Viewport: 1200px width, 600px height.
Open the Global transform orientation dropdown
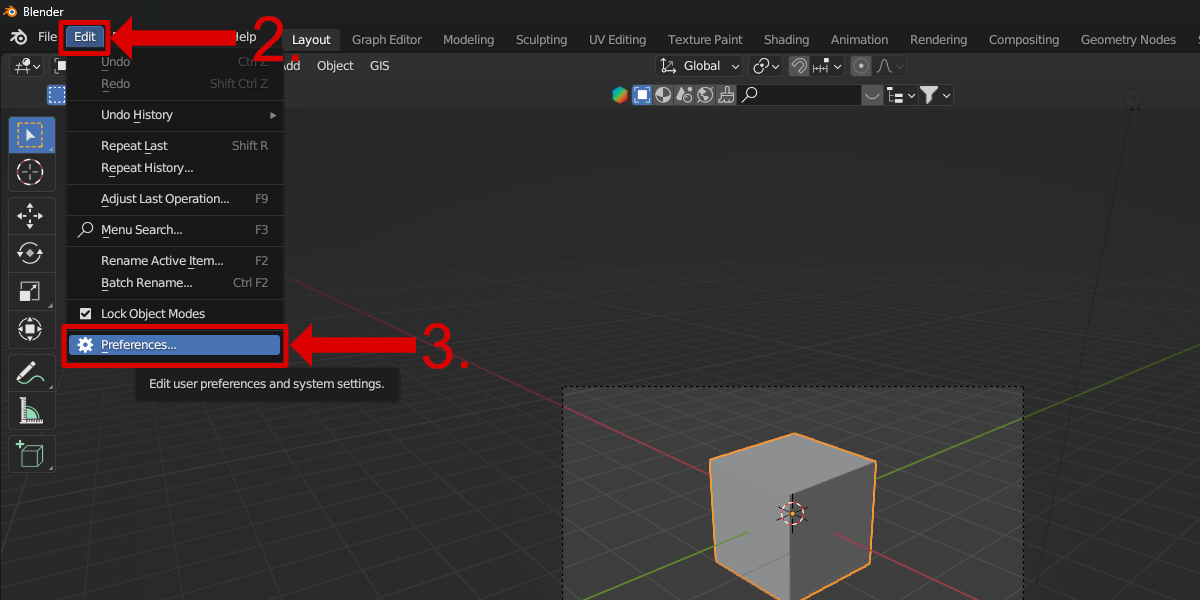[699, 66]
